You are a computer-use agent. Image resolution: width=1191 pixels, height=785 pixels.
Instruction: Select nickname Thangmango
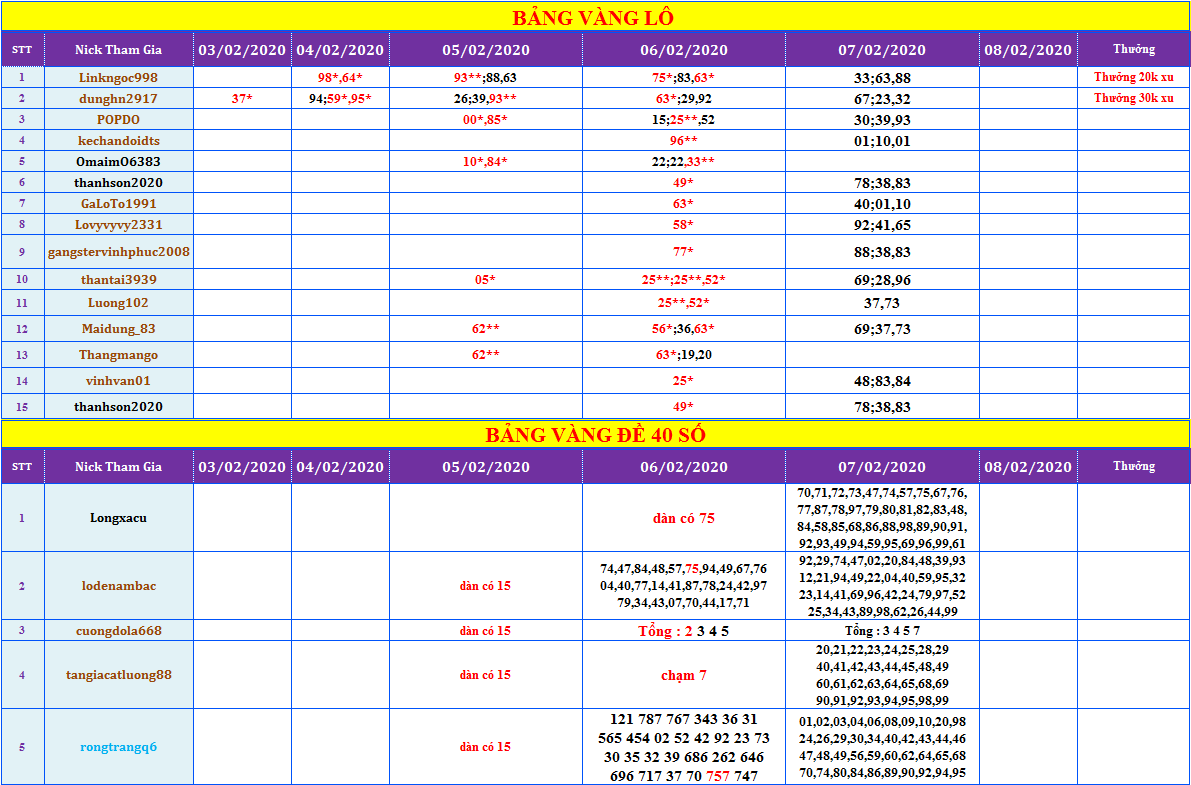118,355
